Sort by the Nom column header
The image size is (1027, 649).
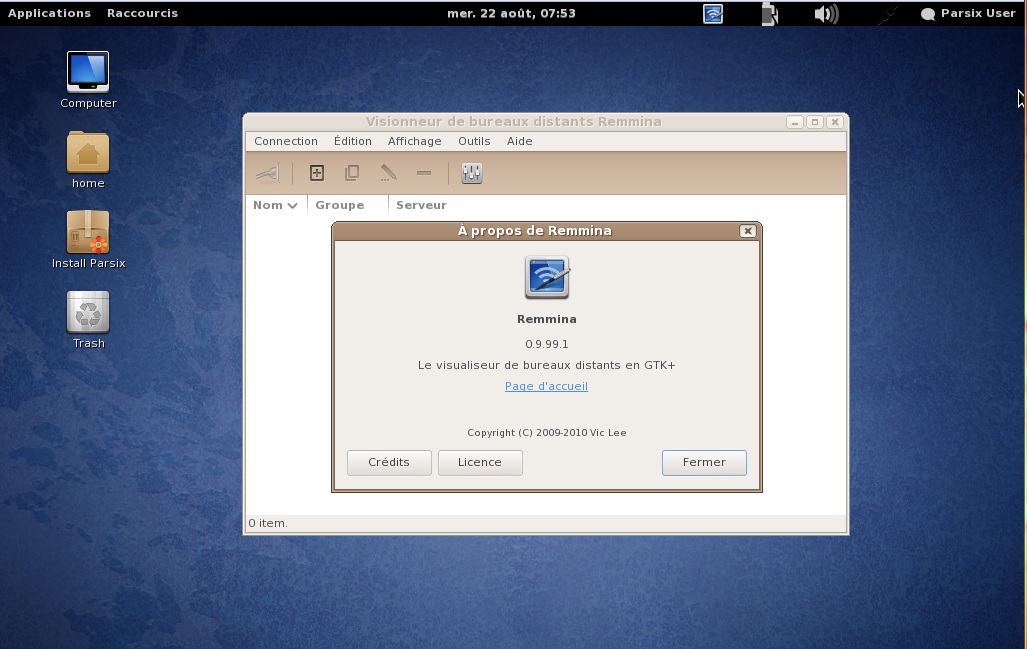[x=276, y=205]
